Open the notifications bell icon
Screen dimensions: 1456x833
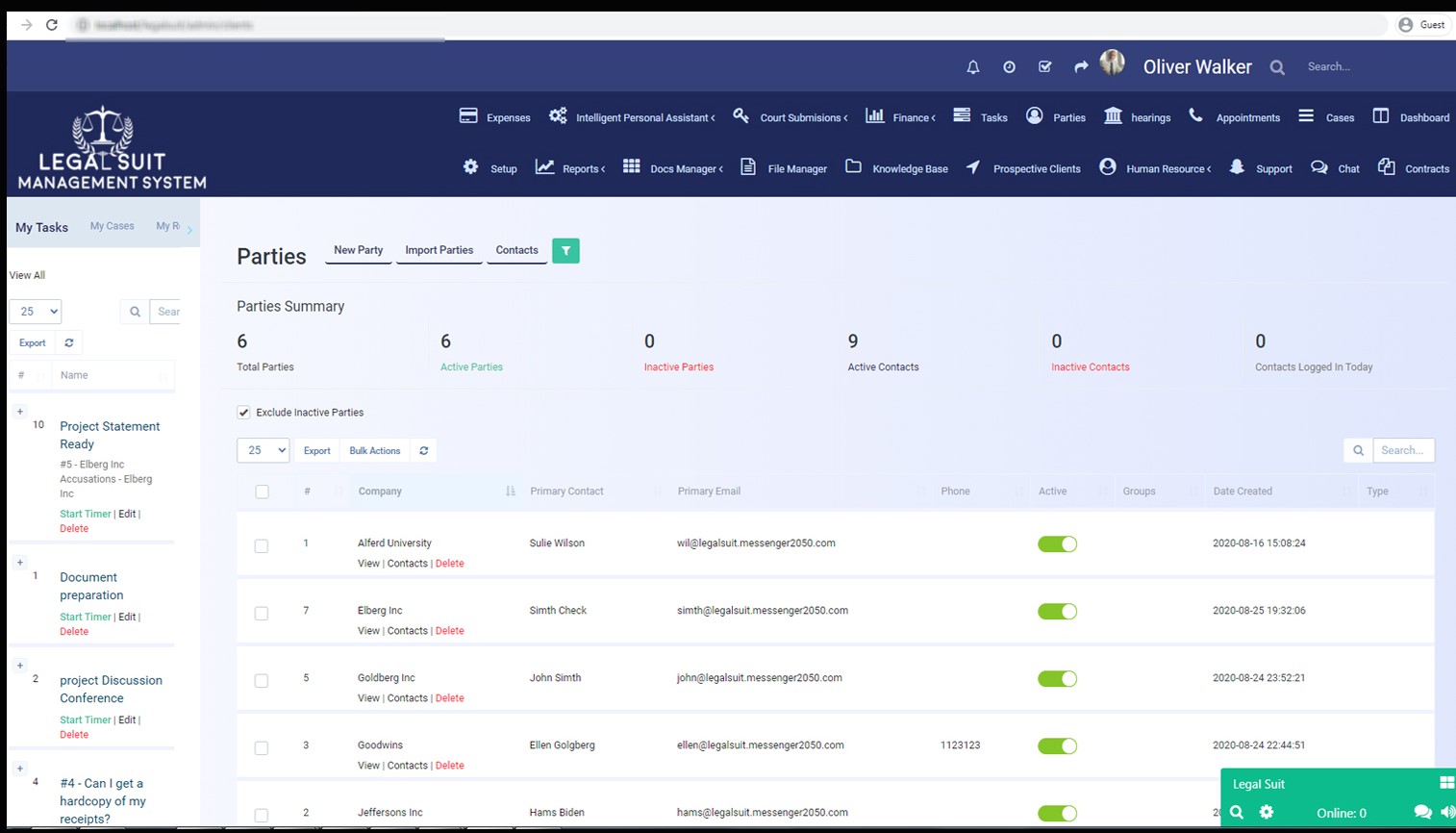pyautogui.click(x=973, y=67)
